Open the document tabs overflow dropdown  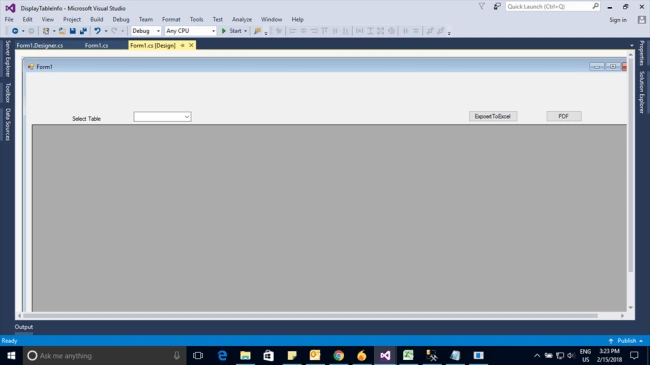(631, 46)
